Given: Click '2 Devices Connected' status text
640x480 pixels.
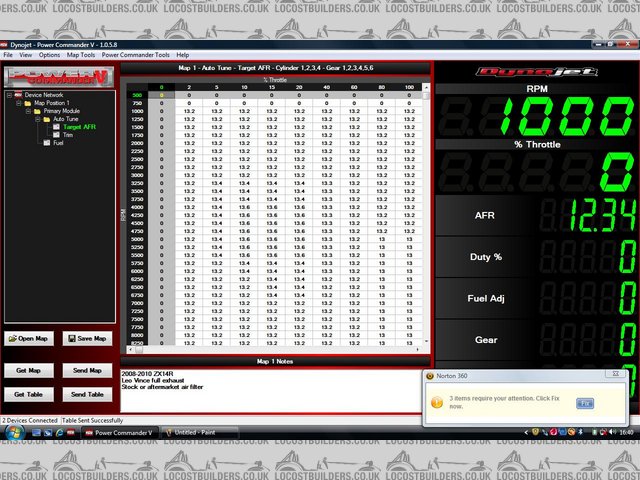Looking at the screenshot, I should coord(30,420).
